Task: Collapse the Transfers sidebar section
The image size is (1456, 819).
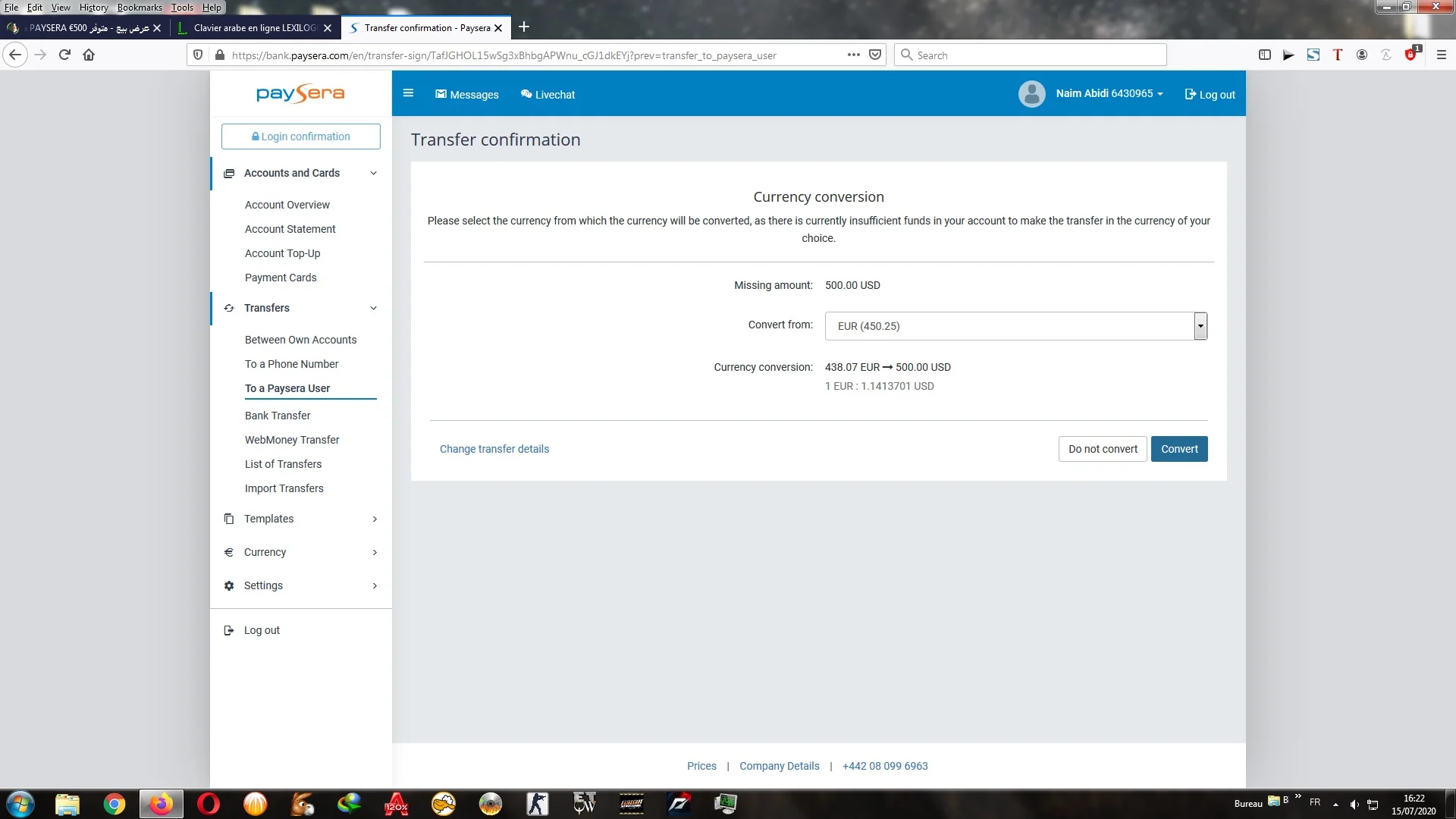Action: click(x=373, y=308)
